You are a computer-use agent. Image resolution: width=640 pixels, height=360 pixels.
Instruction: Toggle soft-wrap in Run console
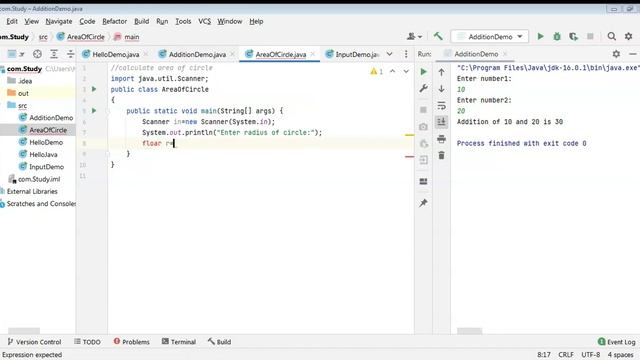[441, 106]
